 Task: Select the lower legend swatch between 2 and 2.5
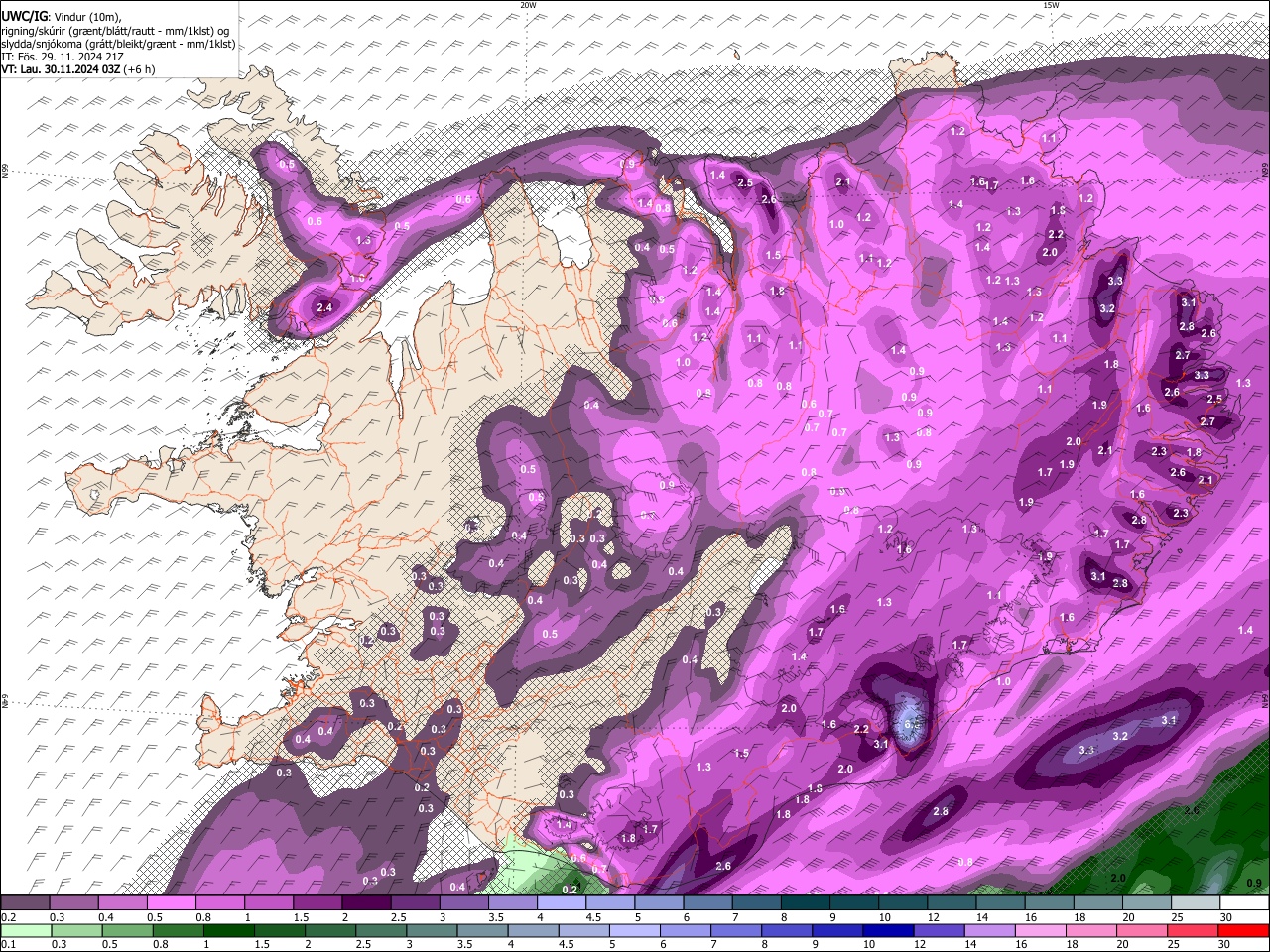(x=329, y=931)
